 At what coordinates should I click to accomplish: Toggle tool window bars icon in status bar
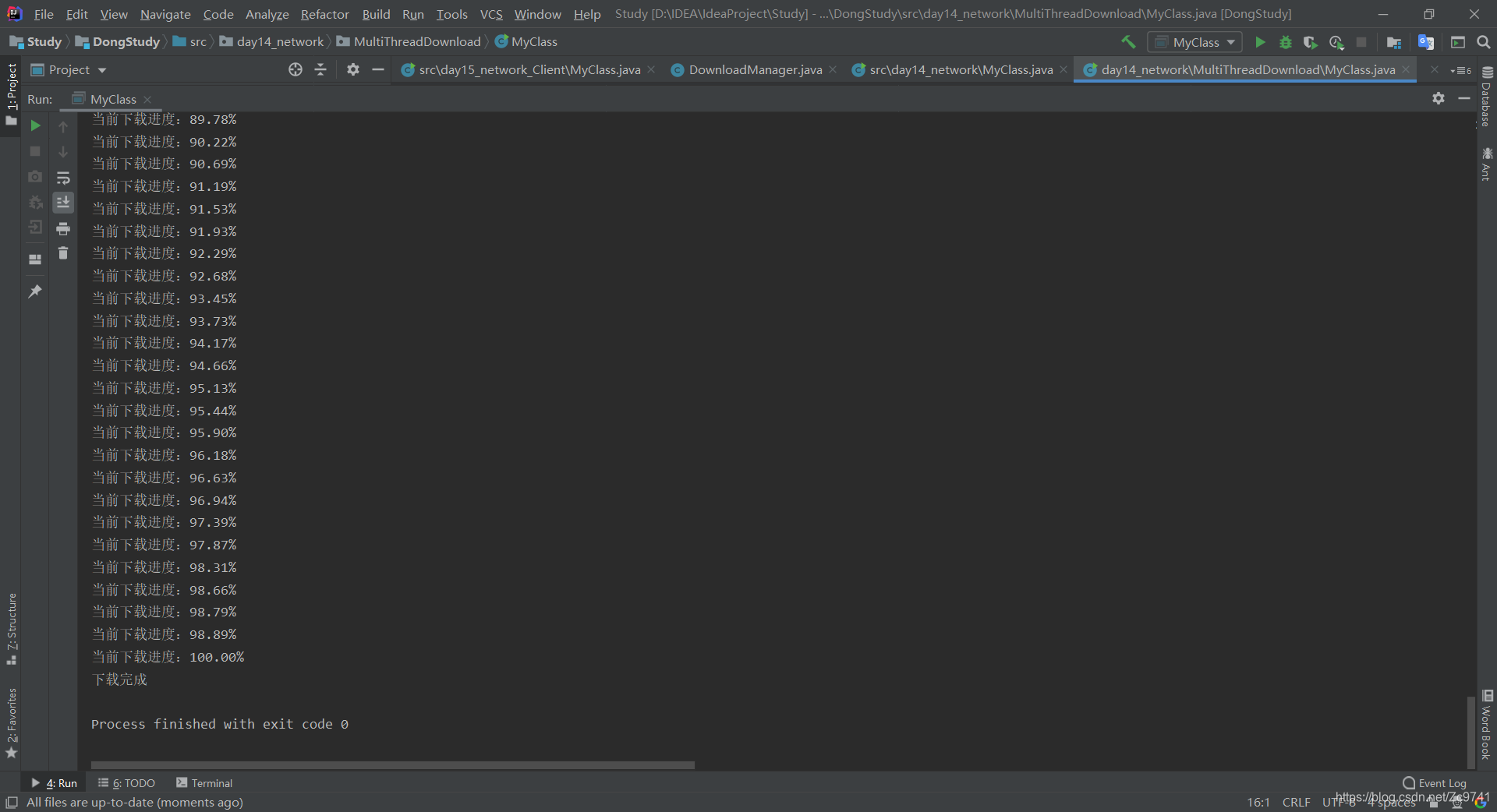pos(12,802)
